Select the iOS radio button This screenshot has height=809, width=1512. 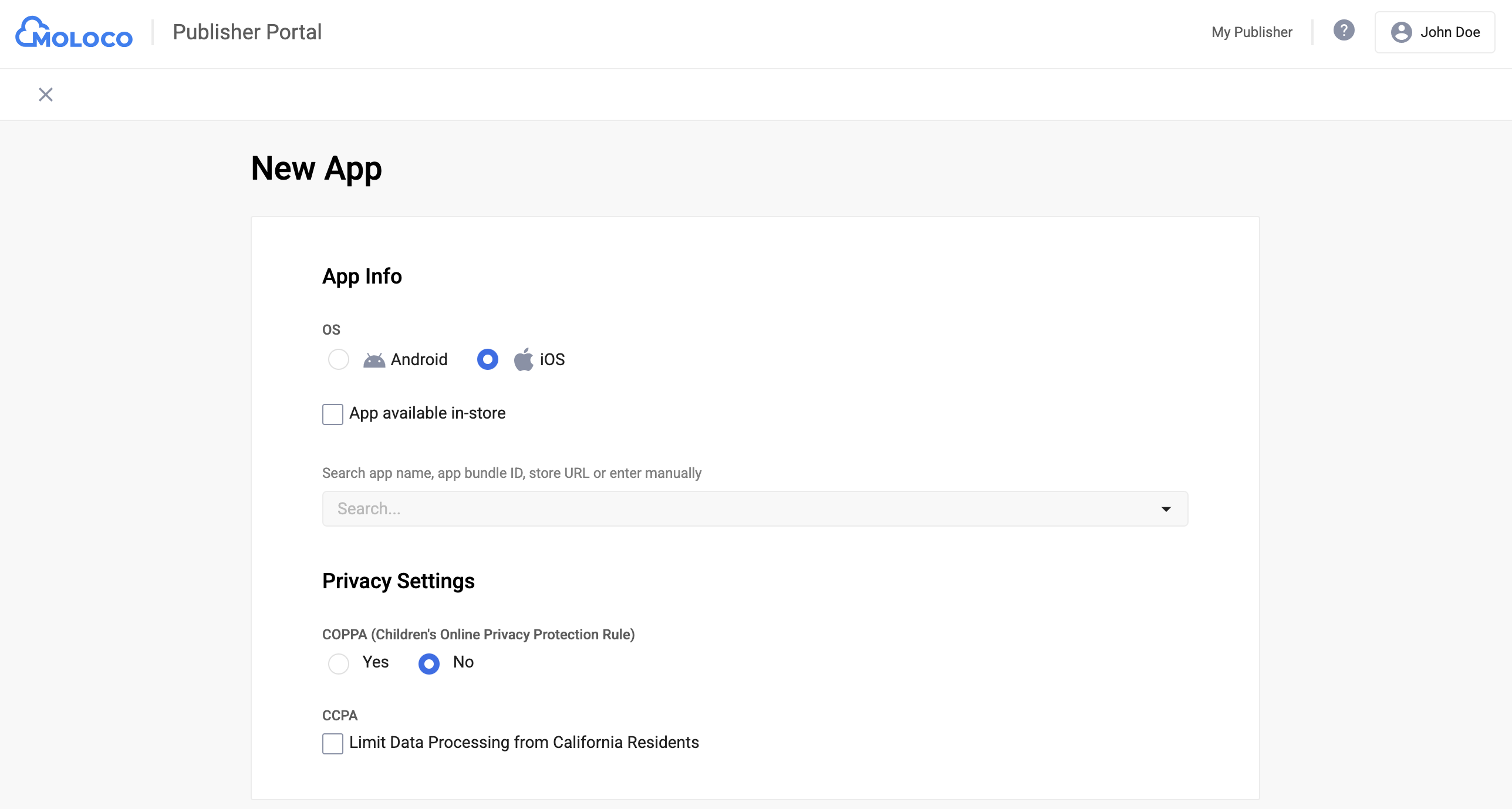(x=487, y=359)
